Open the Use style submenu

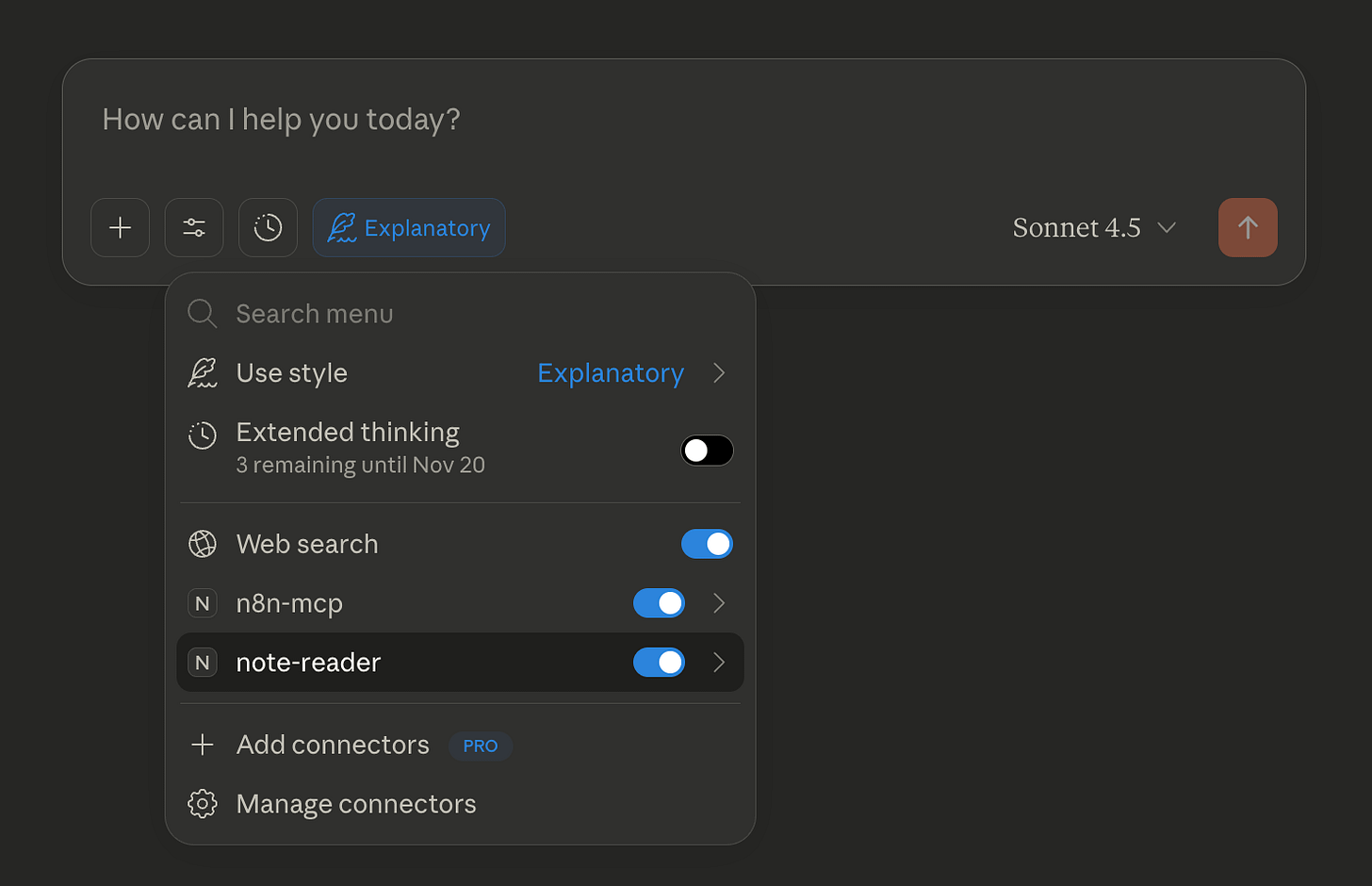click(461, 373)
